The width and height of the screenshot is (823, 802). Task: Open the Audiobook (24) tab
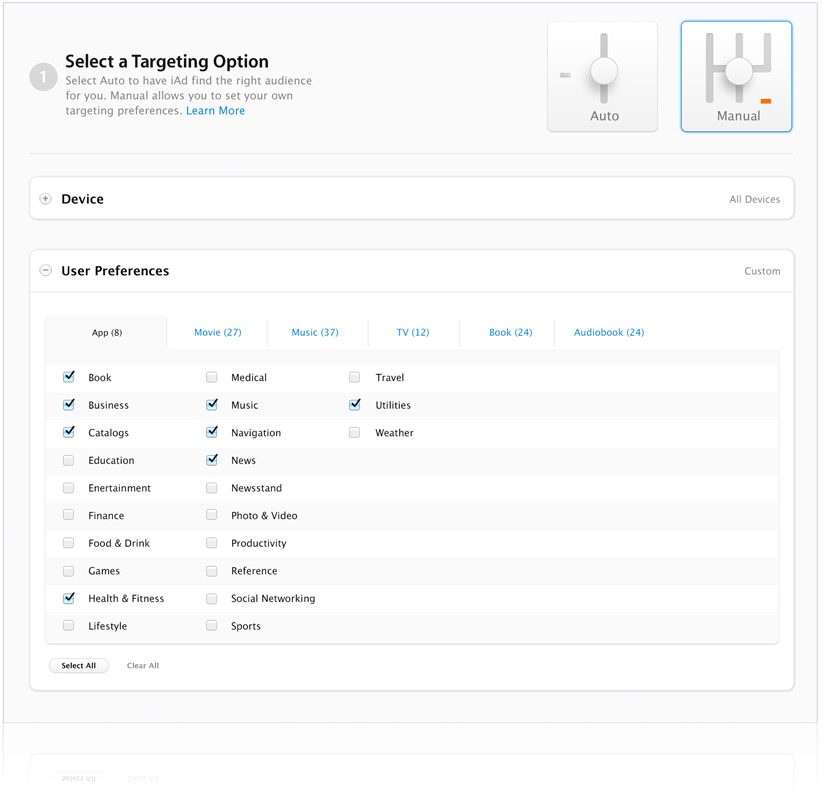pyautogui.click(x=608, y=332)
